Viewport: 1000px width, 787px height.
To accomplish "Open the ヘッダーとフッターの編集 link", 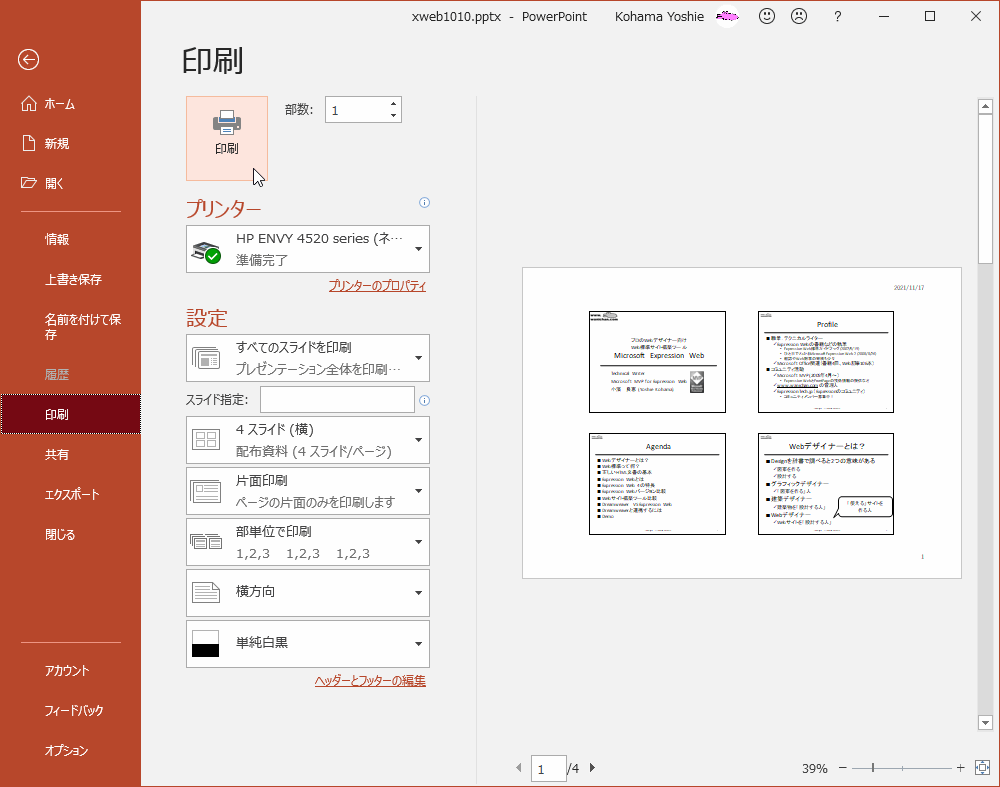I will [370, 681].
